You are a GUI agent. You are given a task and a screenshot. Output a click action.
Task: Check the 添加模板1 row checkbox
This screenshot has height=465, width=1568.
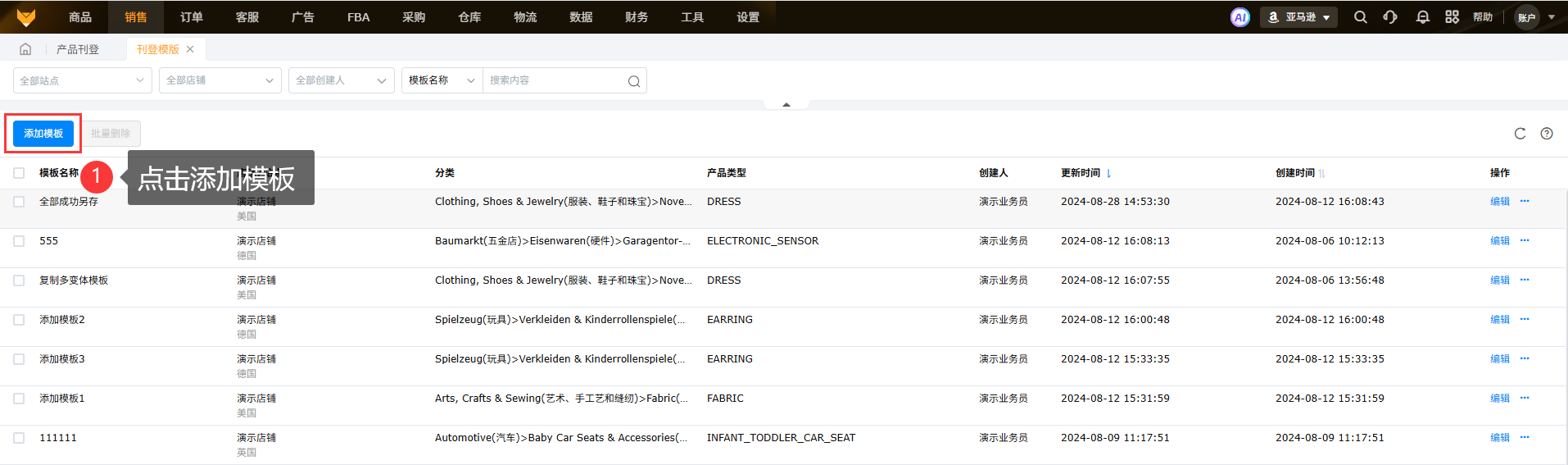coord(19,399)
